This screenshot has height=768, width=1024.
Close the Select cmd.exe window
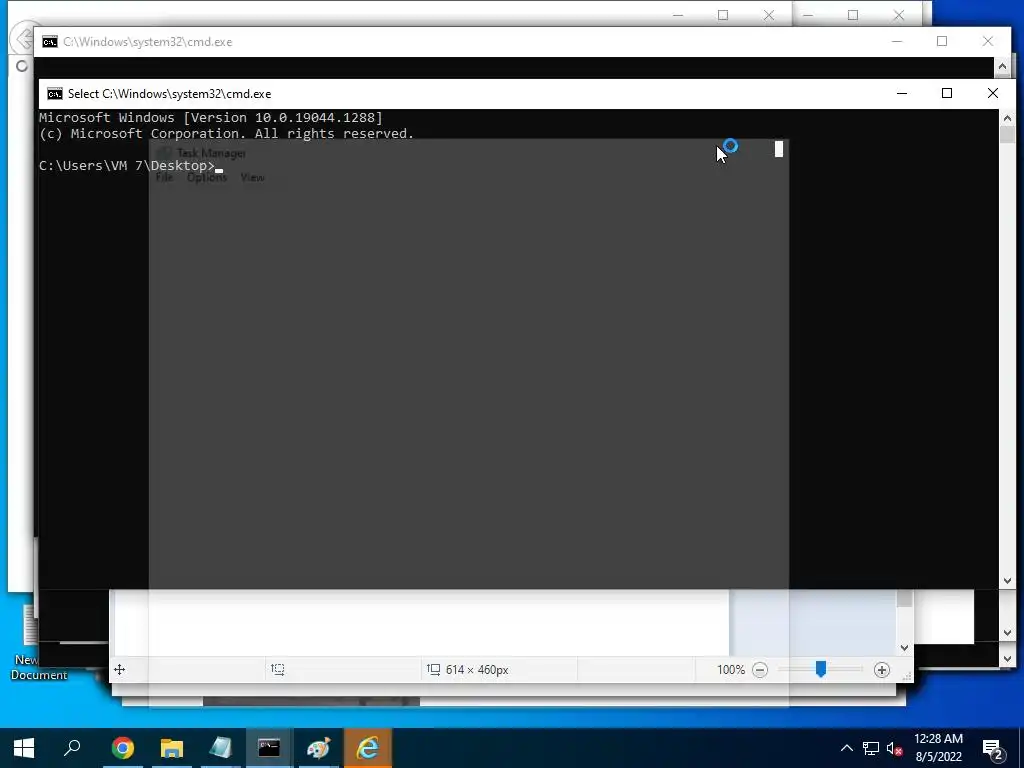click(x=993, y=93)
